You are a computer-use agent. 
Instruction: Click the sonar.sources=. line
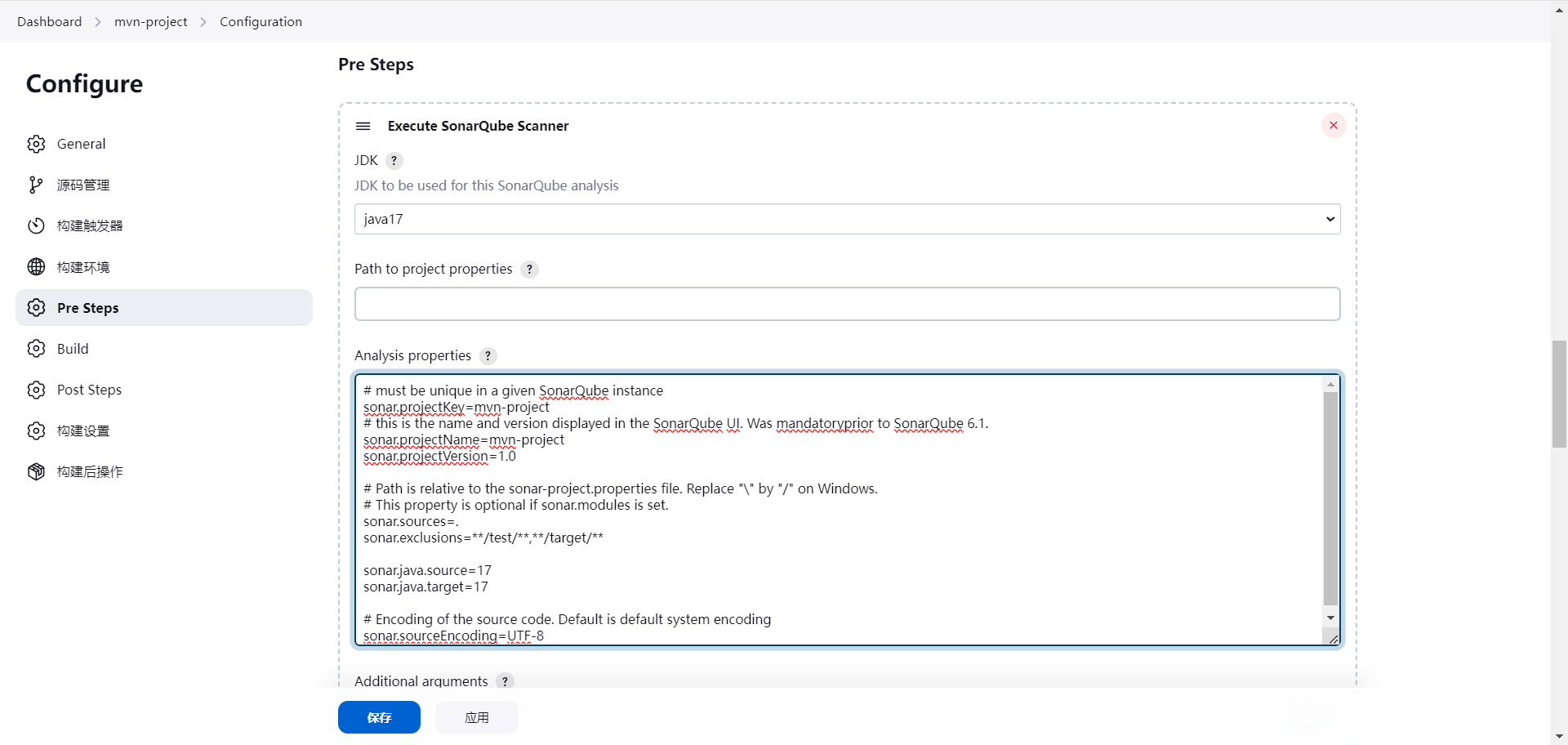411,521
